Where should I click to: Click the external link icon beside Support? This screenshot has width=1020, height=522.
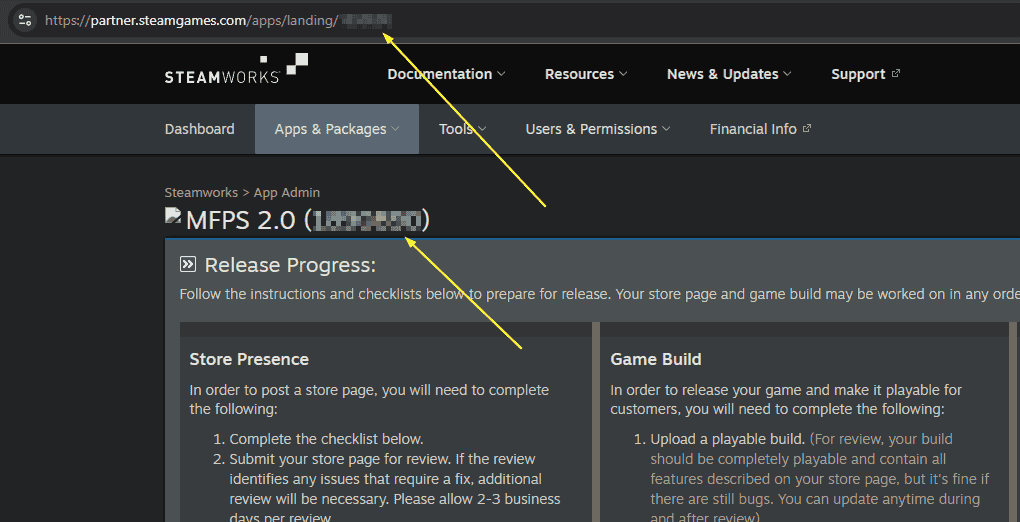[895, 74]
